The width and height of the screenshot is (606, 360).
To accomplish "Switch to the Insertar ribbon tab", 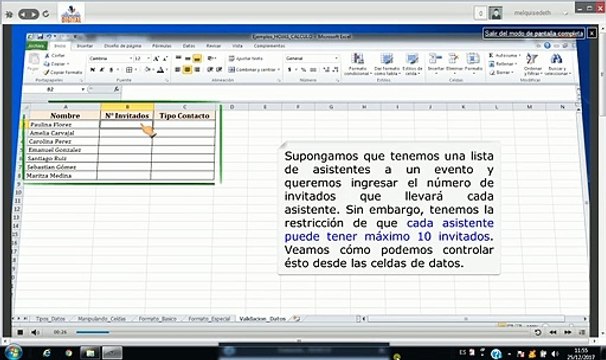I will (x=84, y=46).
